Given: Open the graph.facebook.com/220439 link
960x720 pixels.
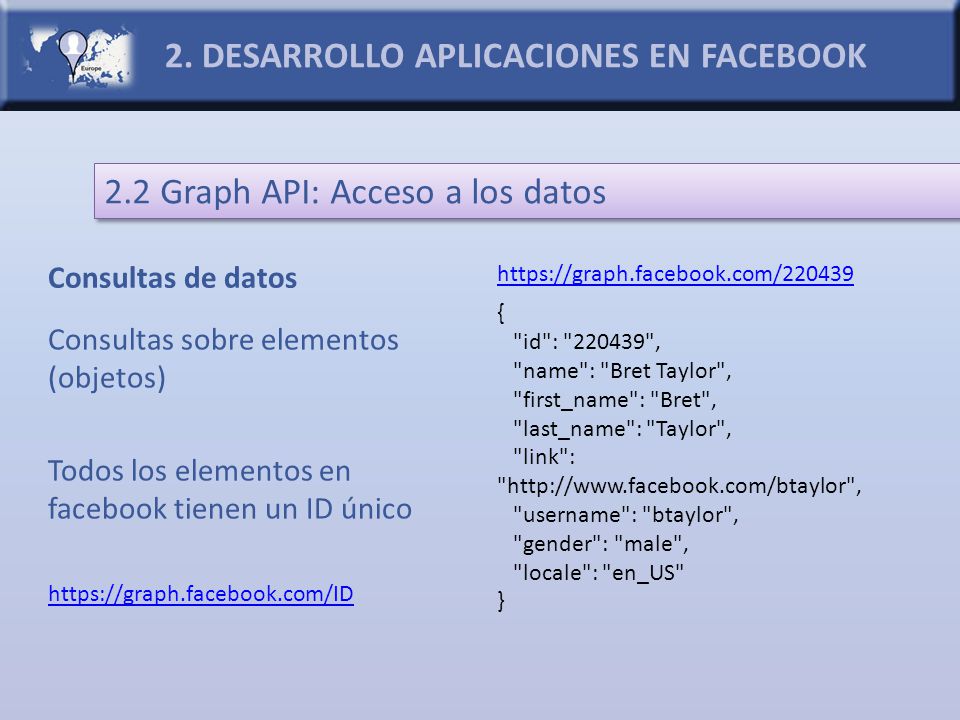Looking at the screenshot, I should coord(675,274).
